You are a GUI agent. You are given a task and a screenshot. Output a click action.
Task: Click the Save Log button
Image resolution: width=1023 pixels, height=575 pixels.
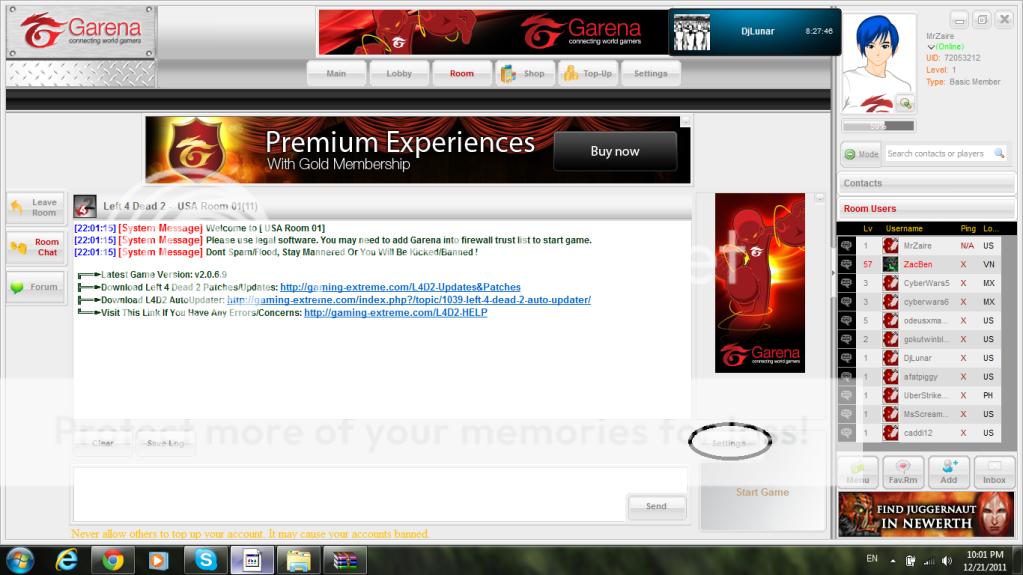(165, 443)
